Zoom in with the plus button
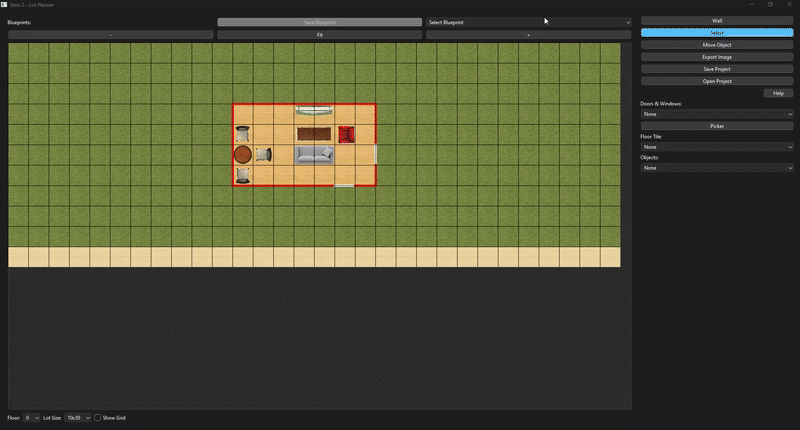The image size is (800, 430). [x=529, y=35]
